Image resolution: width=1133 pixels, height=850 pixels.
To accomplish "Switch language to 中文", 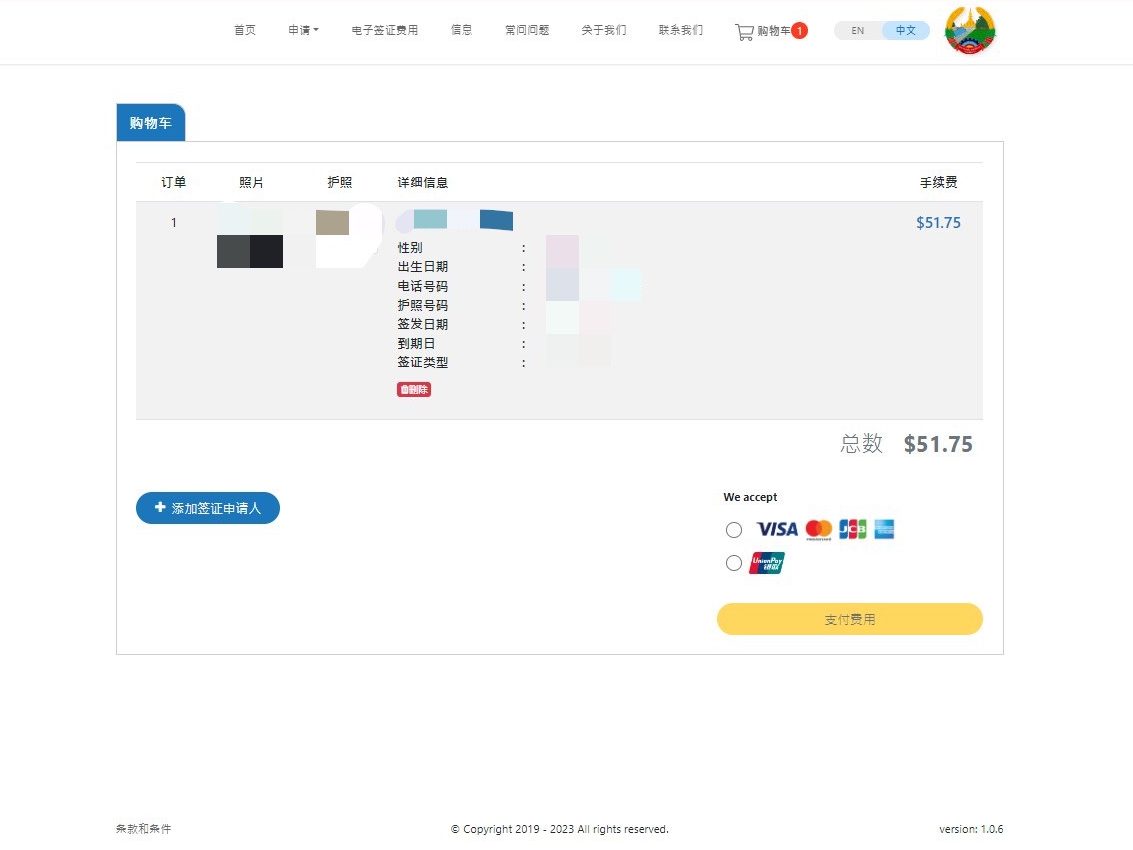I will coord(905,30).
